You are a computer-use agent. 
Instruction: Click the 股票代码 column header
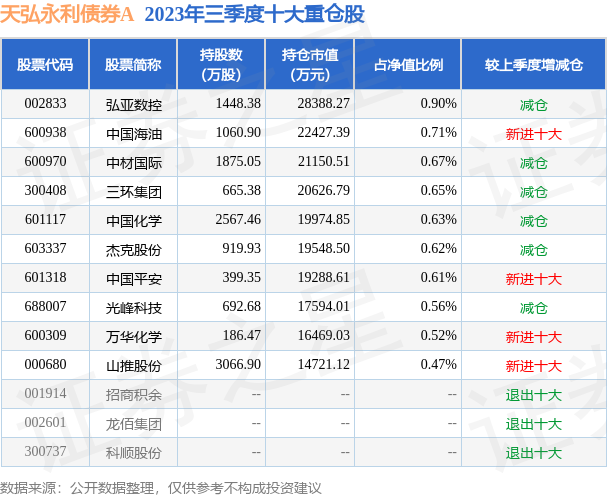click(x=45, y=65)
